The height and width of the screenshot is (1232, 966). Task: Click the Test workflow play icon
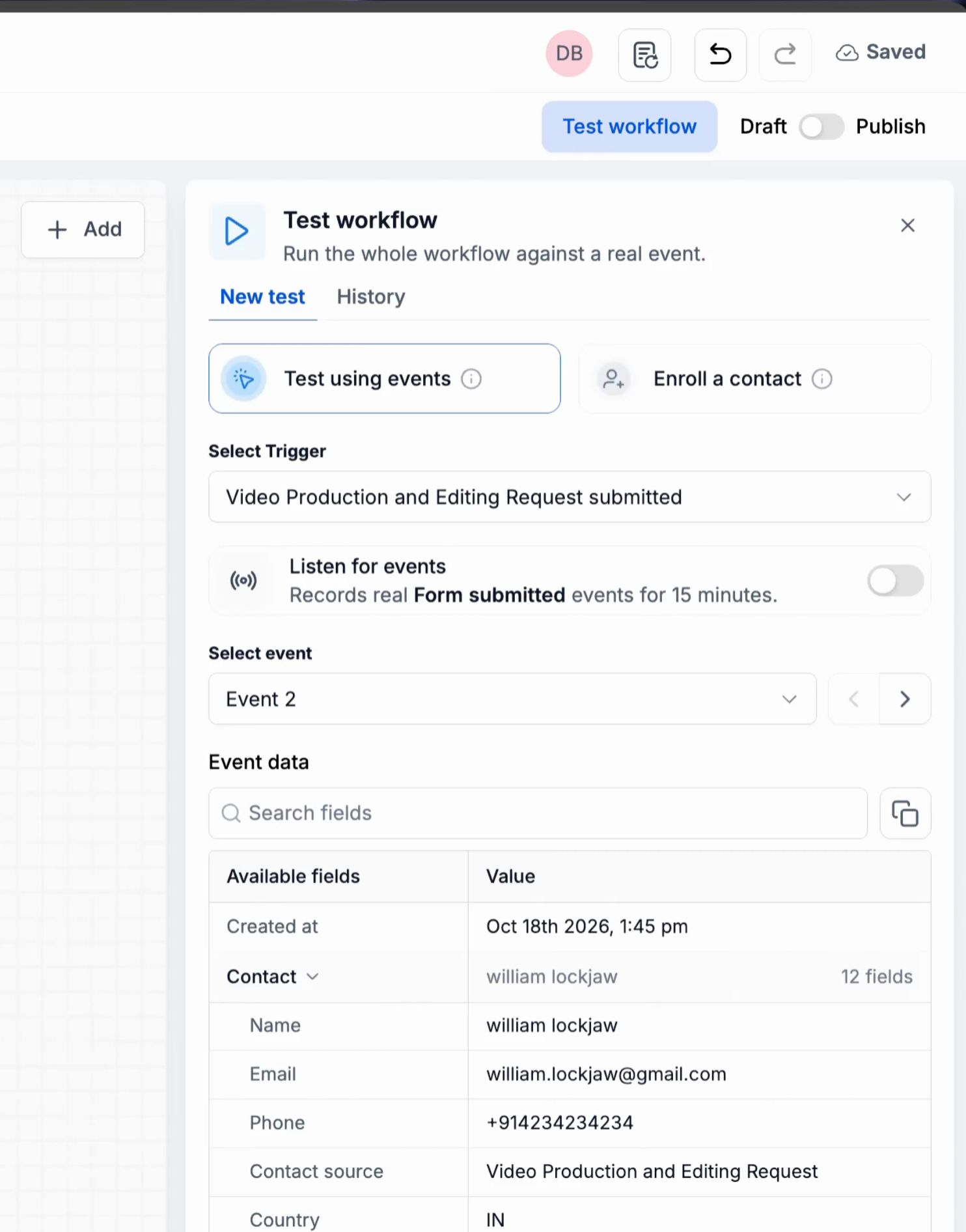(x=237, y=231)
